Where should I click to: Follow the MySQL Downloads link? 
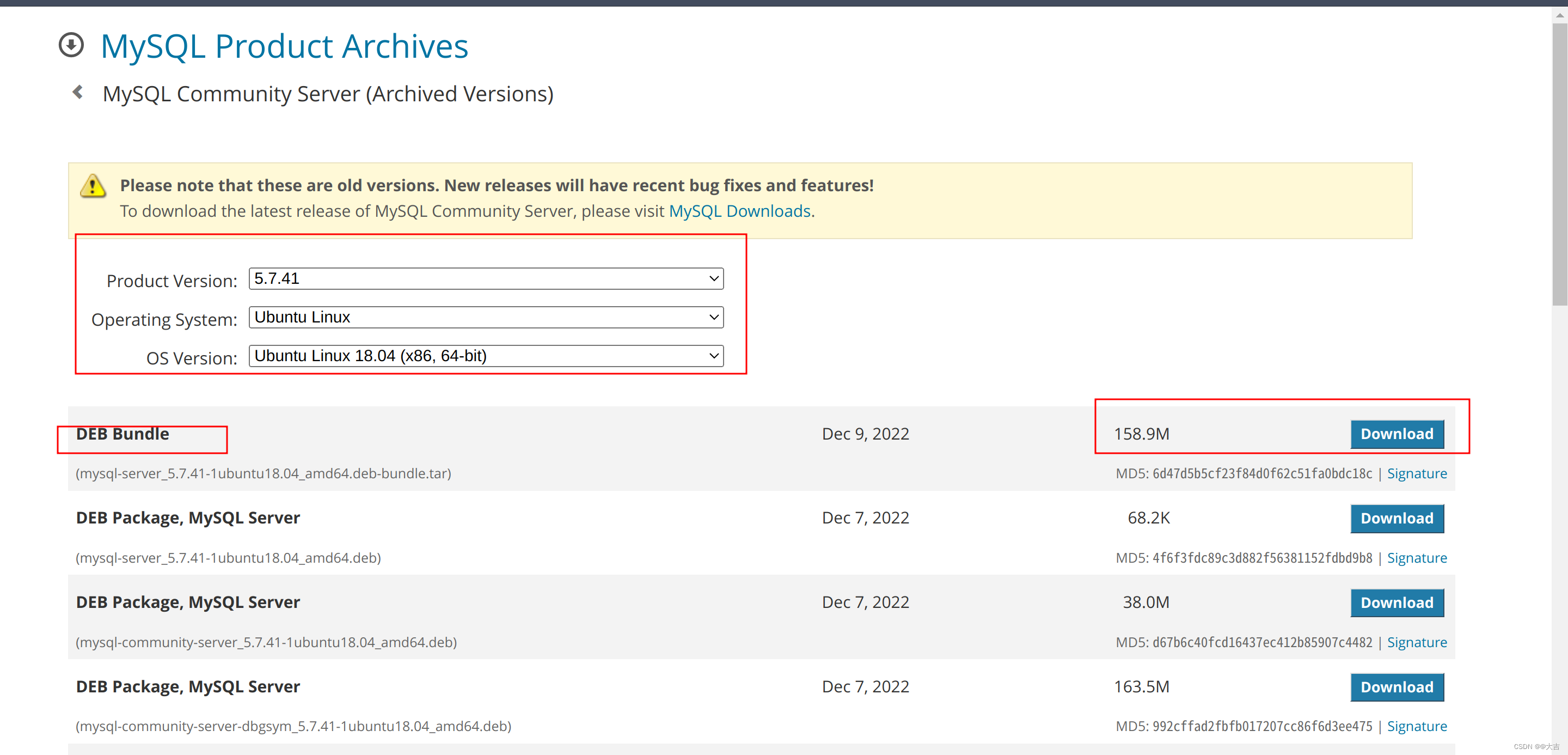[x=739, y=211]
